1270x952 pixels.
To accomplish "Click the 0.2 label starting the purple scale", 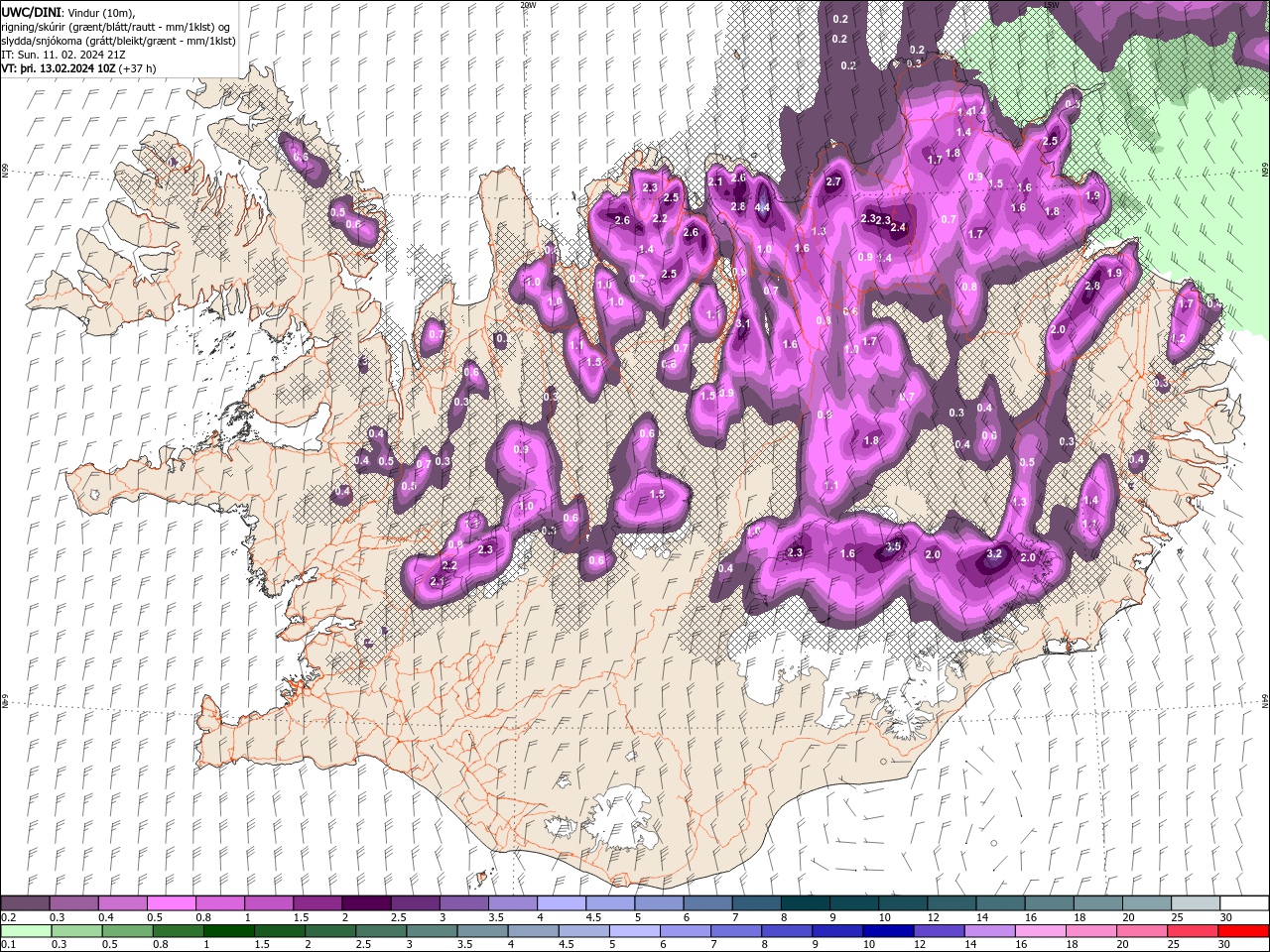I will point(8,917).
